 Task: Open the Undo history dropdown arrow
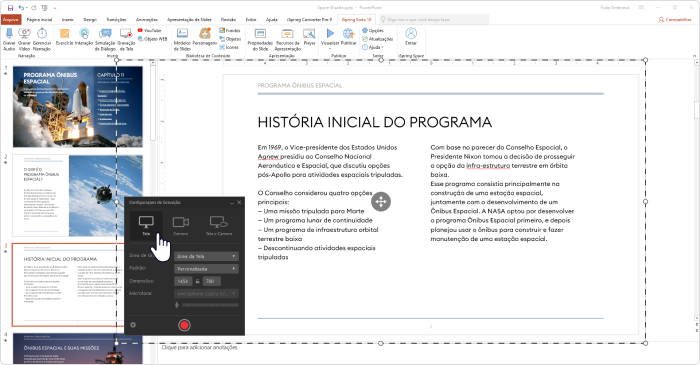pos(27,8)
